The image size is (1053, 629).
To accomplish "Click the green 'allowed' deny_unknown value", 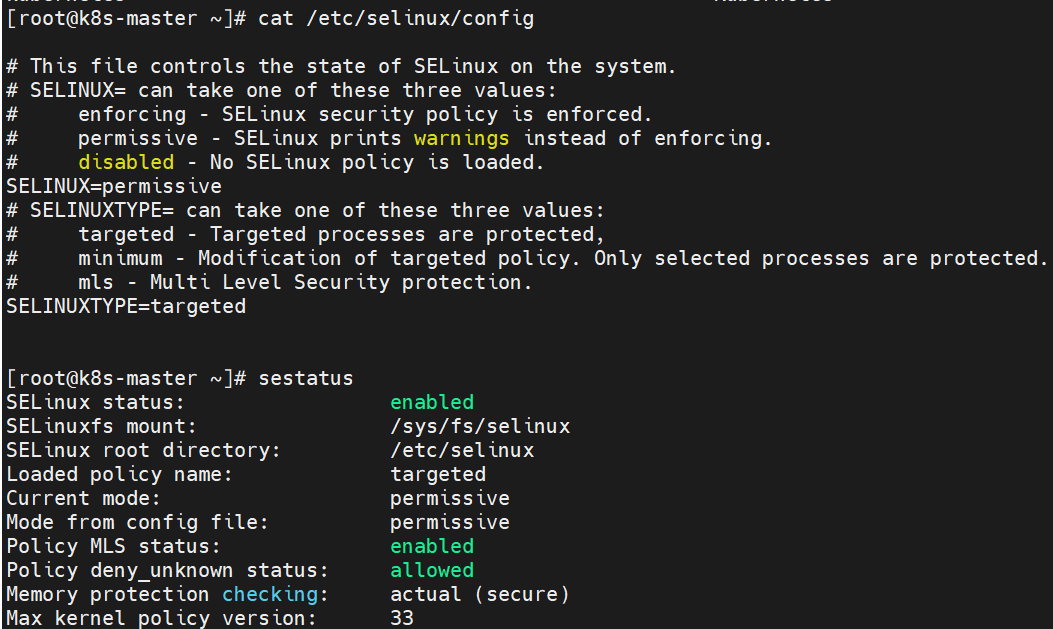I will click(x=432, y=570).
